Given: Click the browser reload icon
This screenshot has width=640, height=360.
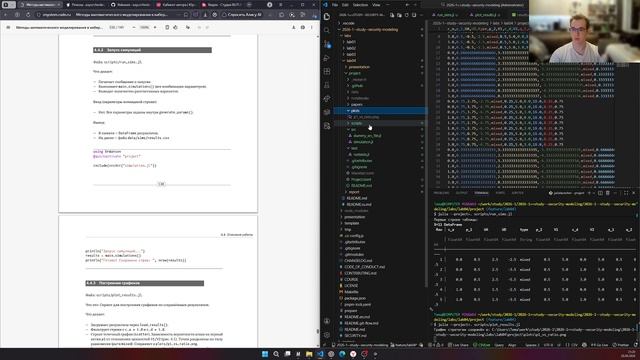Looking at the screenshot, I should [28, 15].
